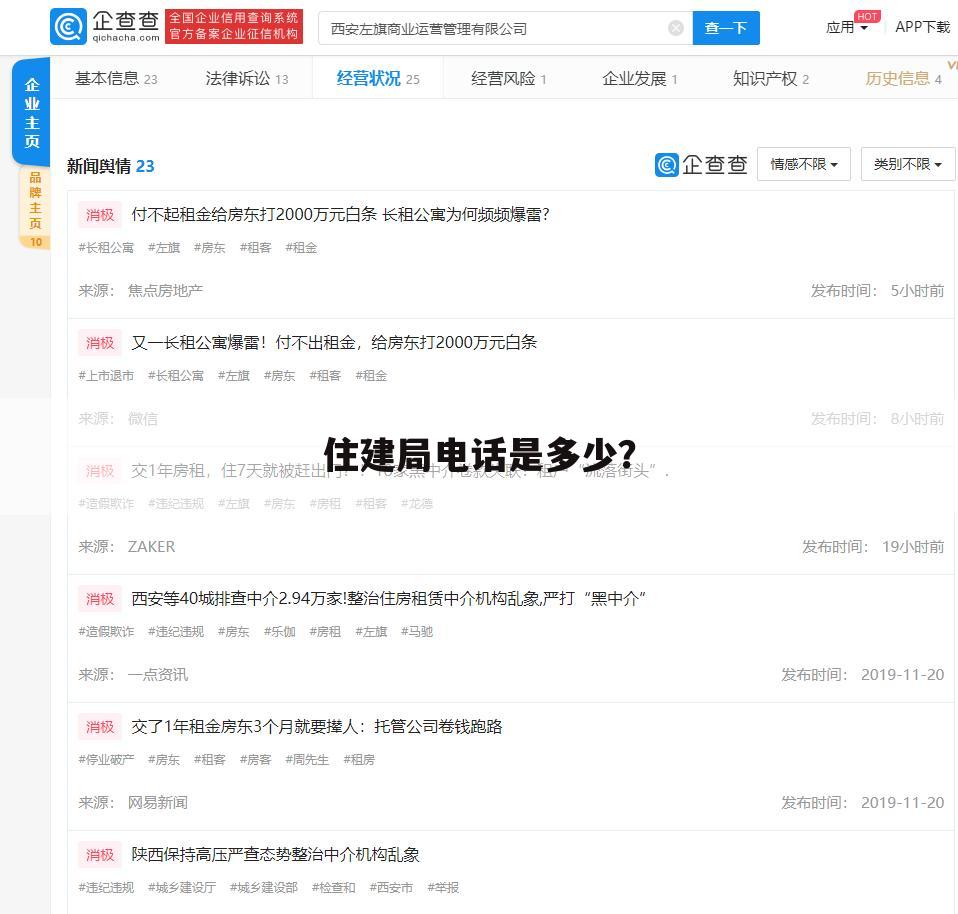Open the 应用 dropdown menu
Image resolution: width=958 pixels, height=914 pixels.
click(x=847, y=27)
